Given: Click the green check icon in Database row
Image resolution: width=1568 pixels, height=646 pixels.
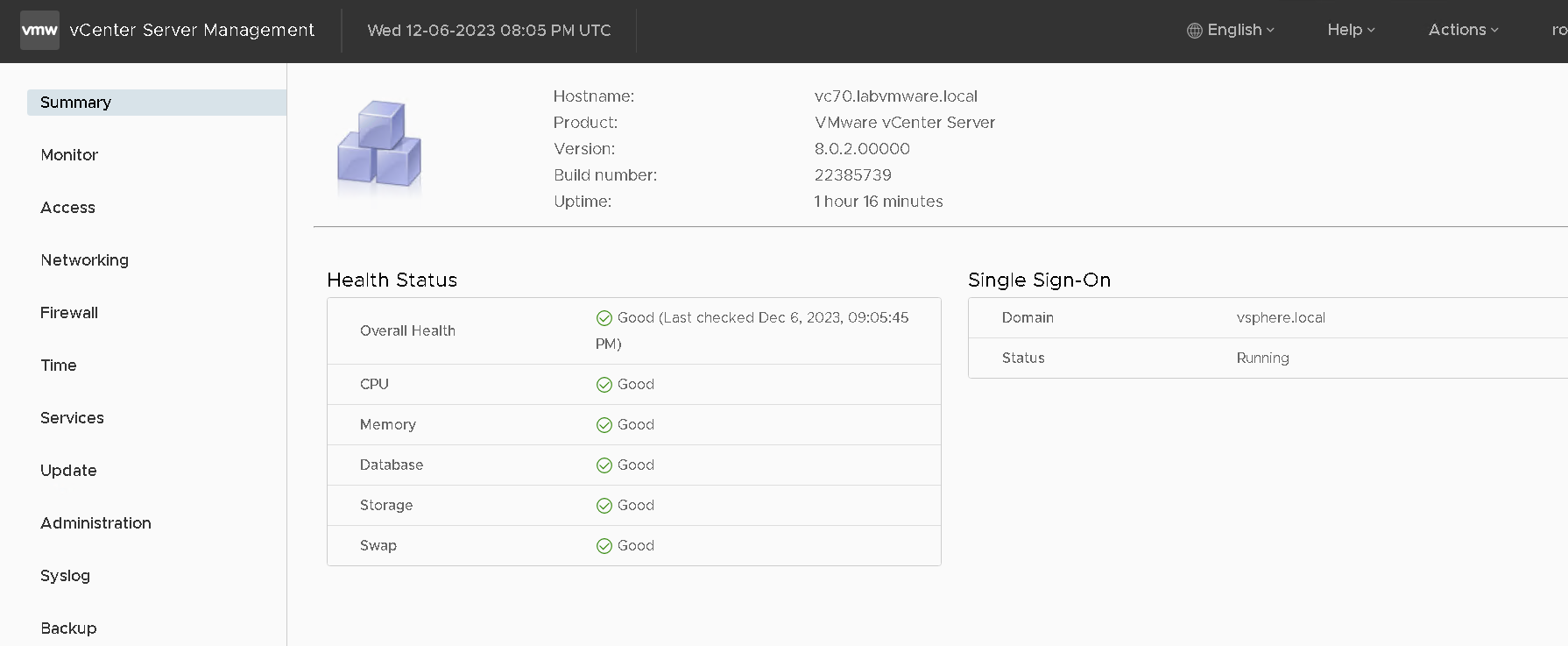Looking at the screenshot, I should tap(604, 465).
